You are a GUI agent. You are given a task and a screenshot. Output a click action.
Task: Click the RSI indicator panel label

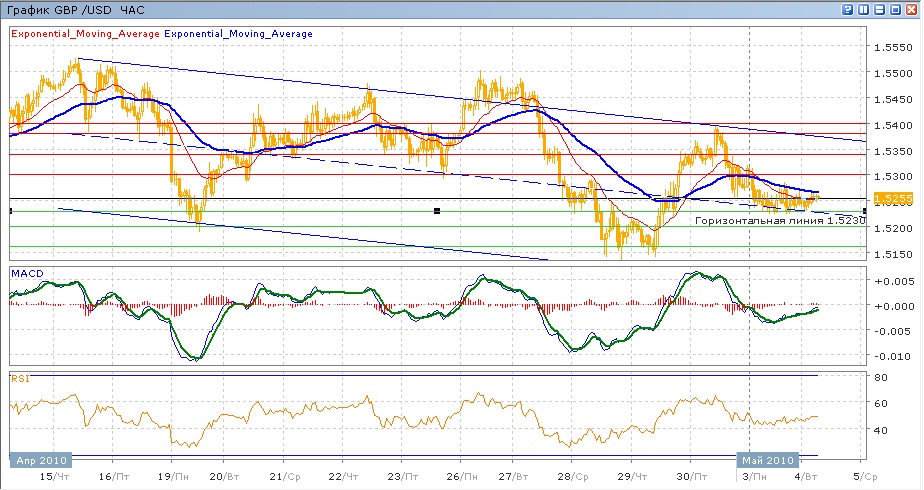[x=20, y=378]
